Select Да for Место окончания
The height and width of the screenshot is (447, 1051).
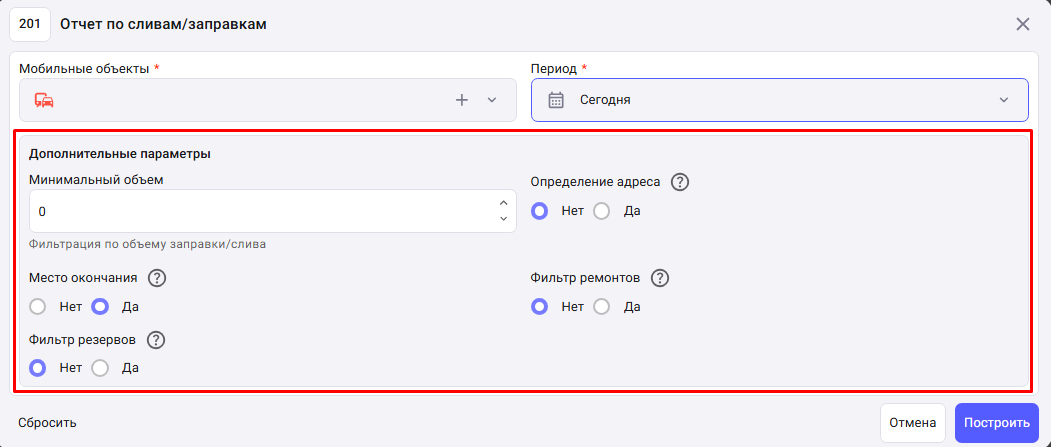coord(100,307)
